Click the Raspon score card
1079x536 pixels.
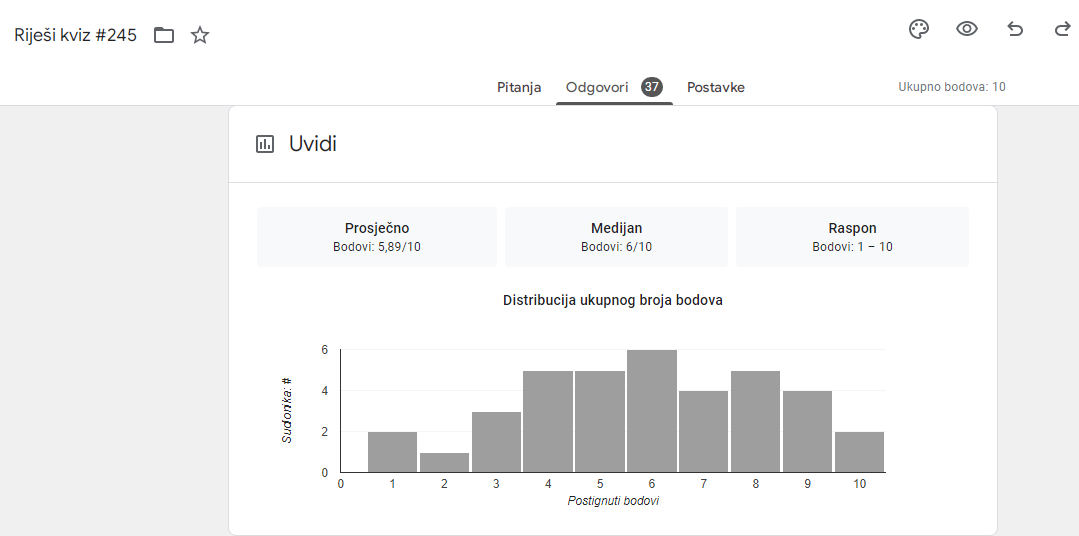click(x=852, y=237)
